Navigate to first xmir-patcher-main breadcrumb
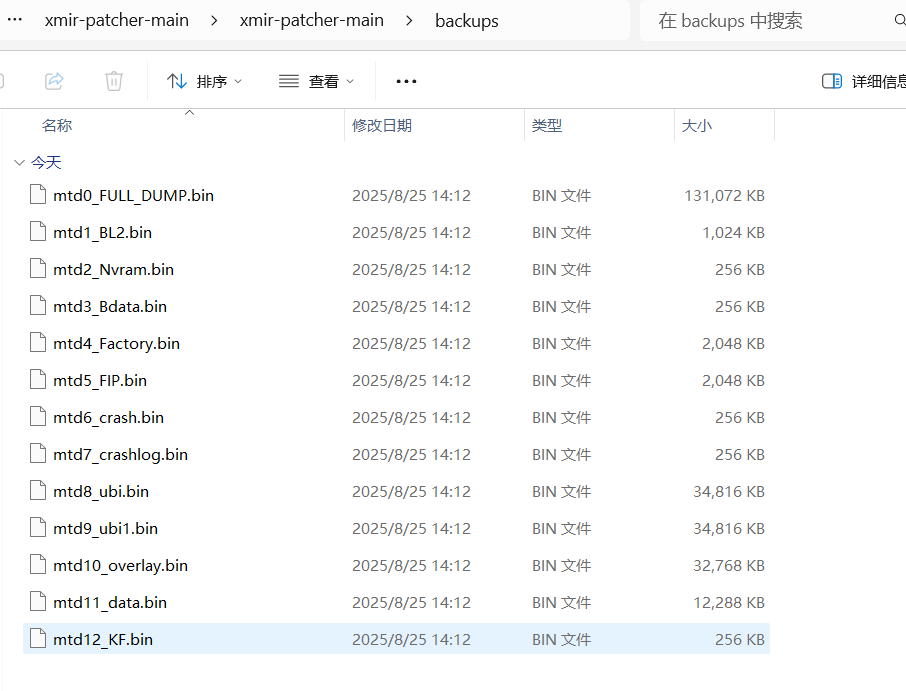The image size is (906, 691). click(116, 21)
